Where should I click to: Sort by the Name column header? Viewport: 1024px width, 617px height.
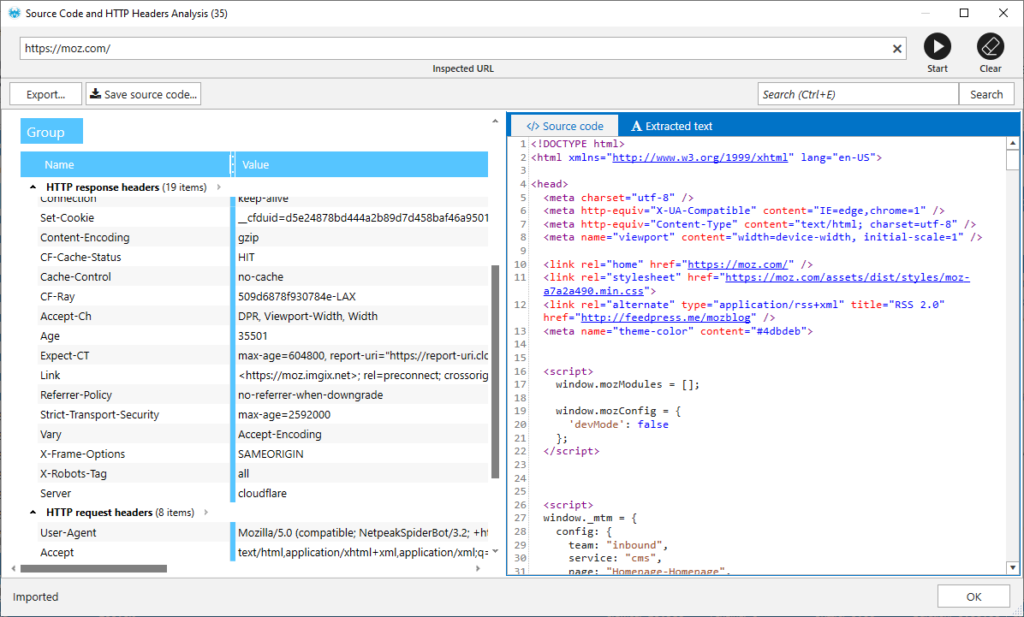(x=125, y=165)
